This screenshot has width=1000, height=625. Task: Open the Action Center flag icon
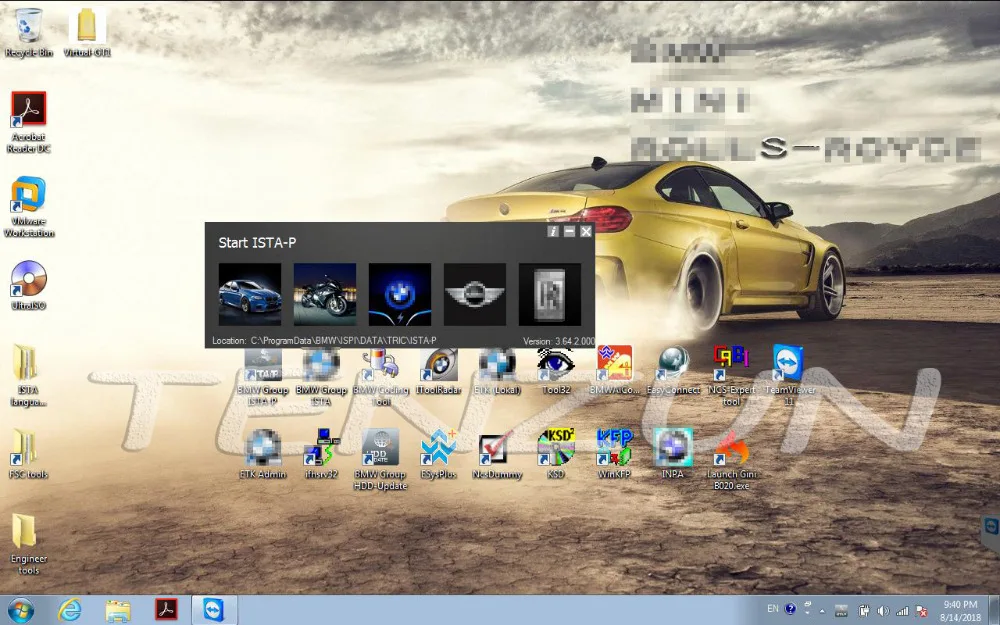(922, 611)
